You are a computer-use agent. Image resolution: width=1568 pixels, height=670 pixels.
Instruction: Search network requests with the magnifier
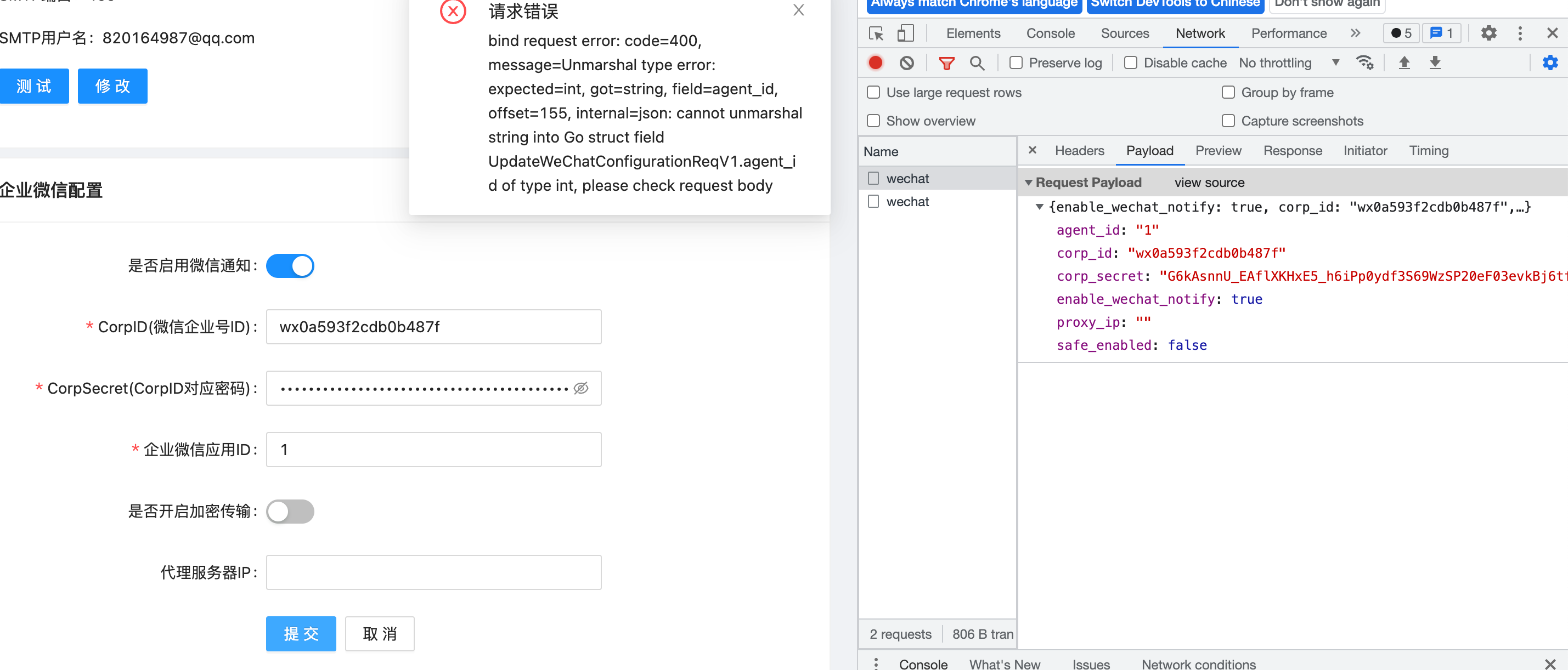(x=978, y=63)
